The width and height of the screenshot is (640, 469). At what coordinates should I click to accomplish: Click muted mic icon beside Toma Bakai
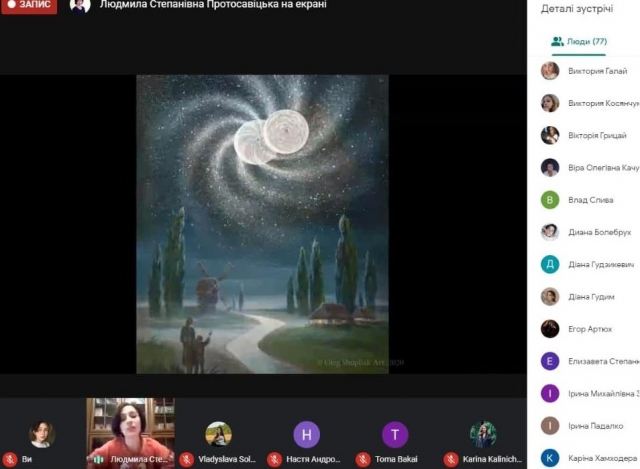[x=362, y=460]
